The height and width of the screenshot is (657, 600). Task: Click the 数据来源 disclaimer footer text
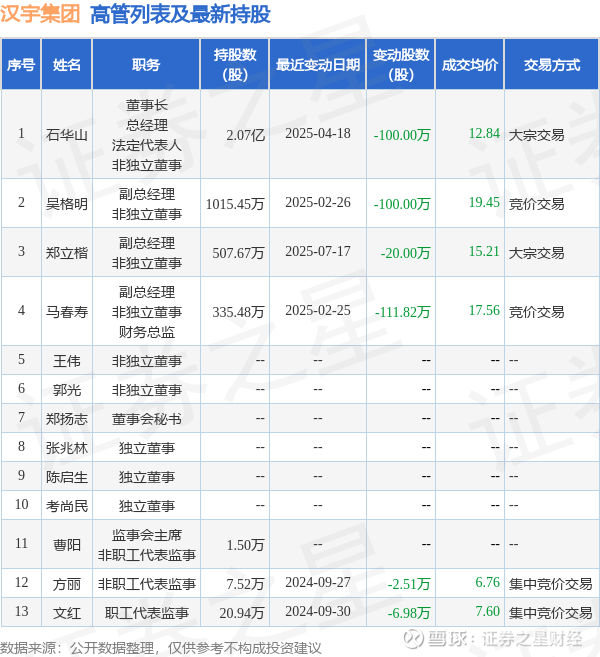[160, 648]
